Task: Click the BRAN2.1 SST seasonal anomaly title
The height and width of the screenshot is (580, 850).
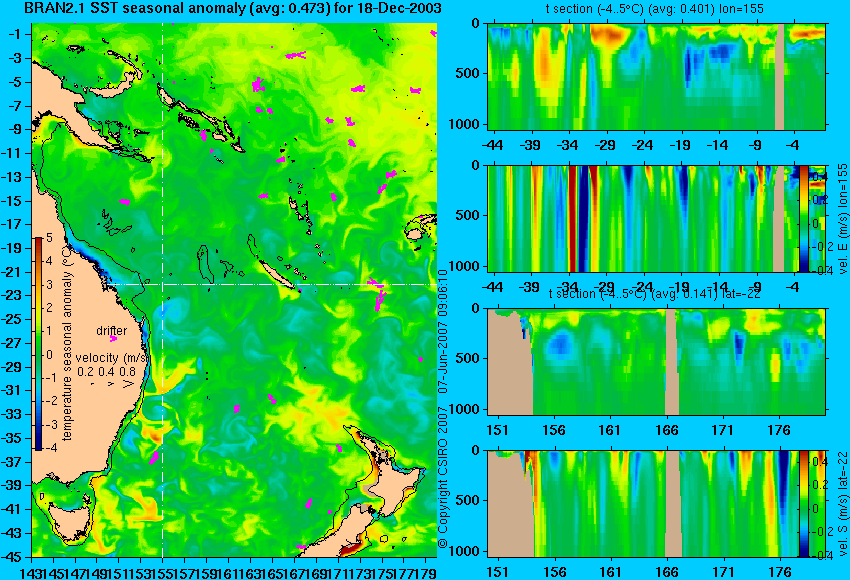Action: 233,9
